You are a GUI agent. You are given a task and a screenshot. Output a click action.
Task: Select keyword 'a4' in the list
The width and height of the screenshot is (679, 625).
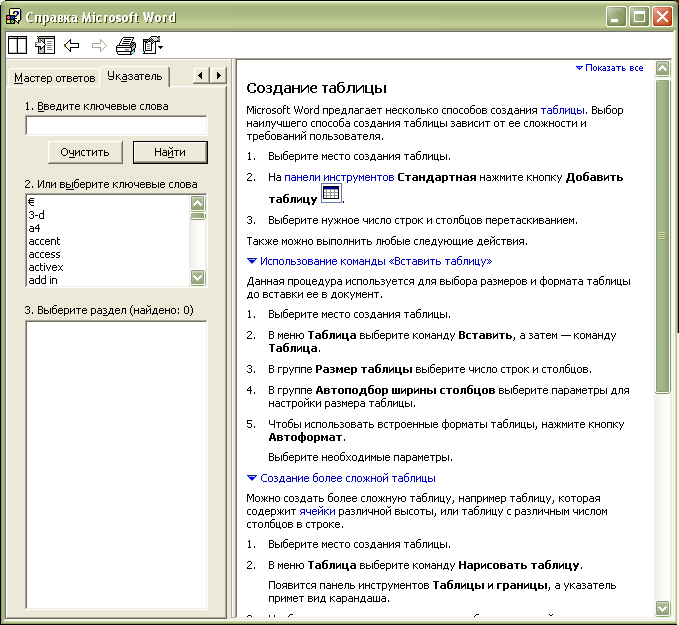tap(108, 228)
